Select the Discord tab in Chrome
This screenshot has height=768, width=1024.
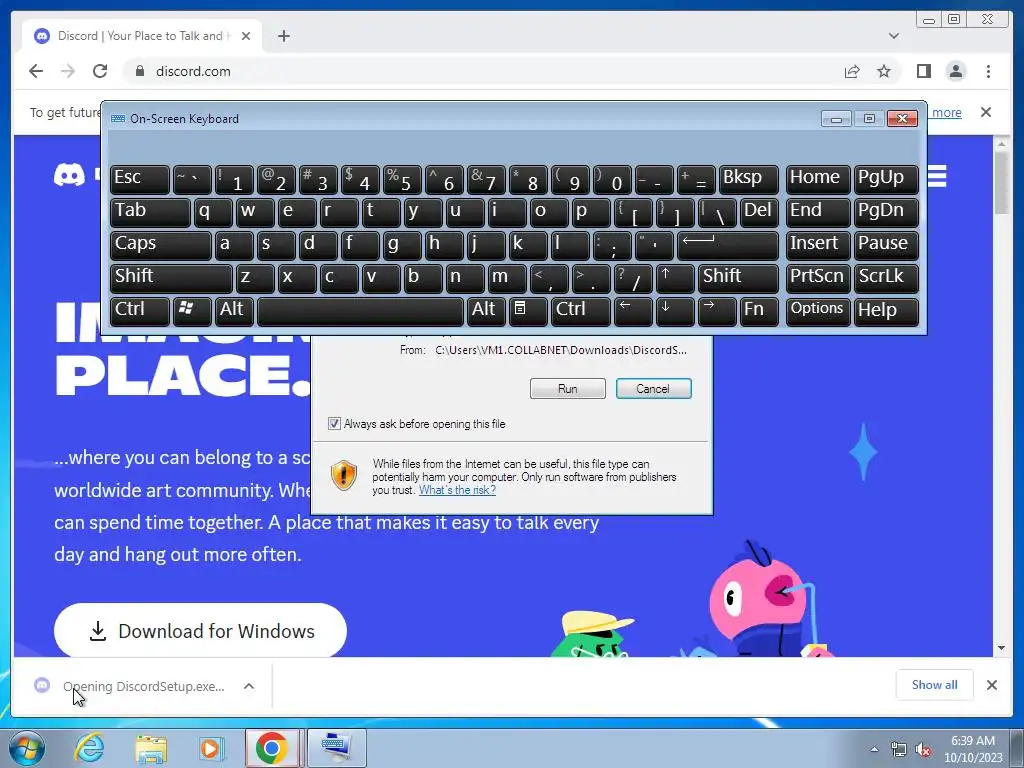(142, 36)
